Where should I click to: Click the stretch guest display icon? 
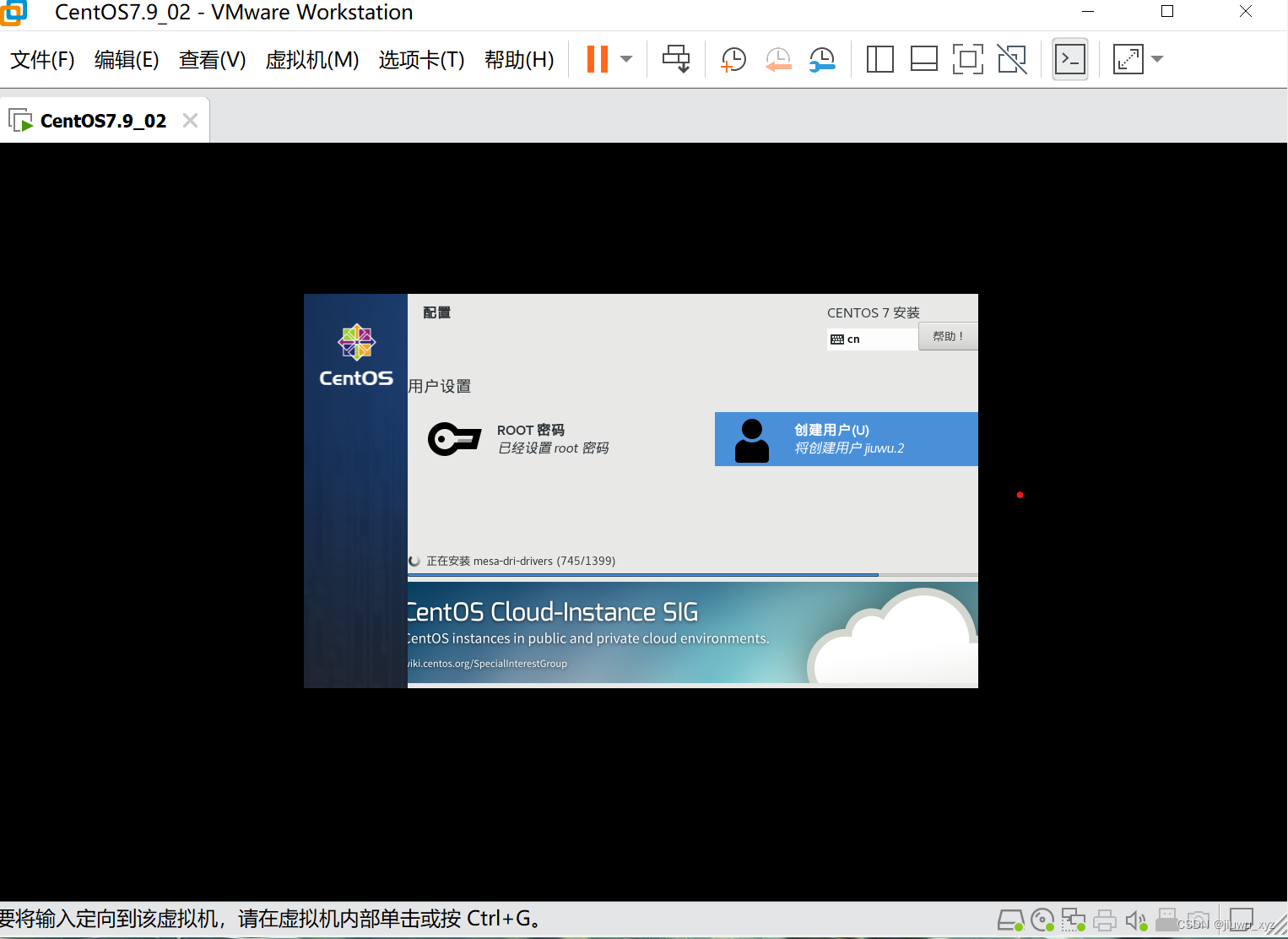click(x=1128, y=59)
